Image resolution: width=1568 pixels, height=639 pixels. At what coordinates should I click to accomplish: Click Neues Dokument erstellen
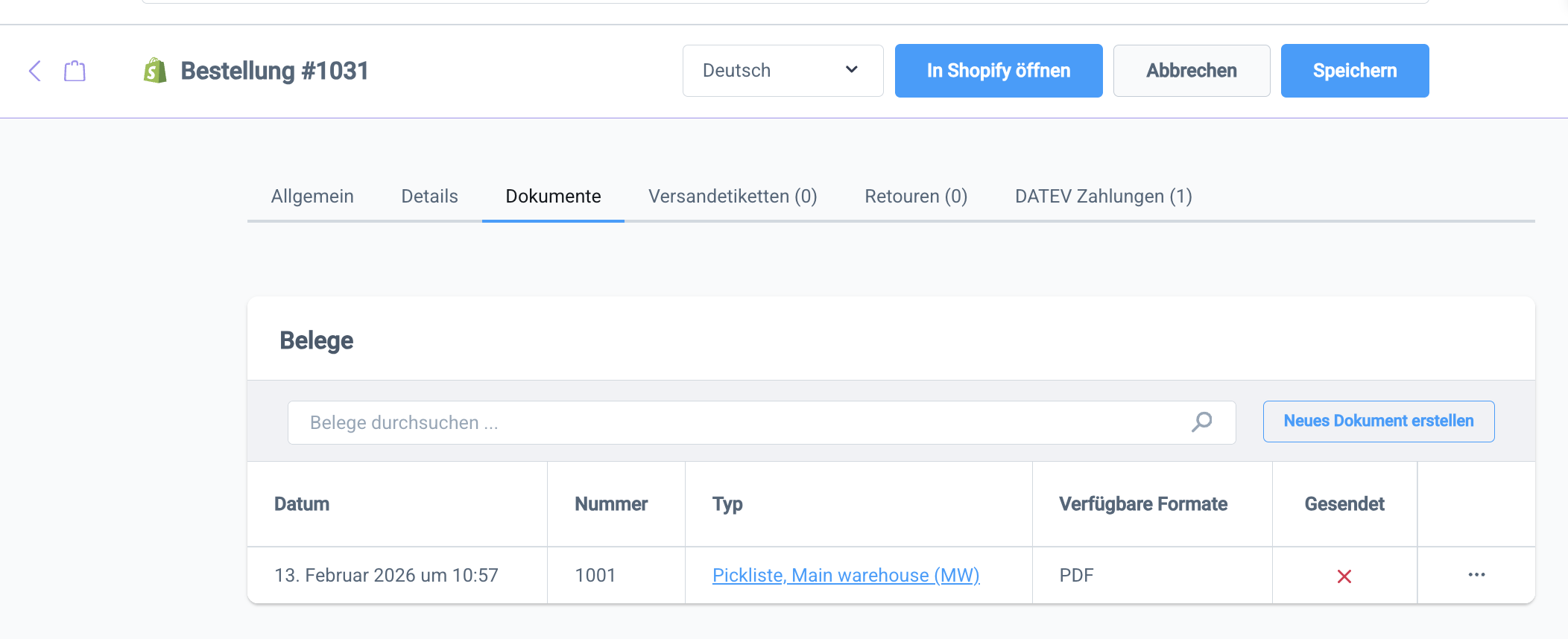[x=1378, y=422]
